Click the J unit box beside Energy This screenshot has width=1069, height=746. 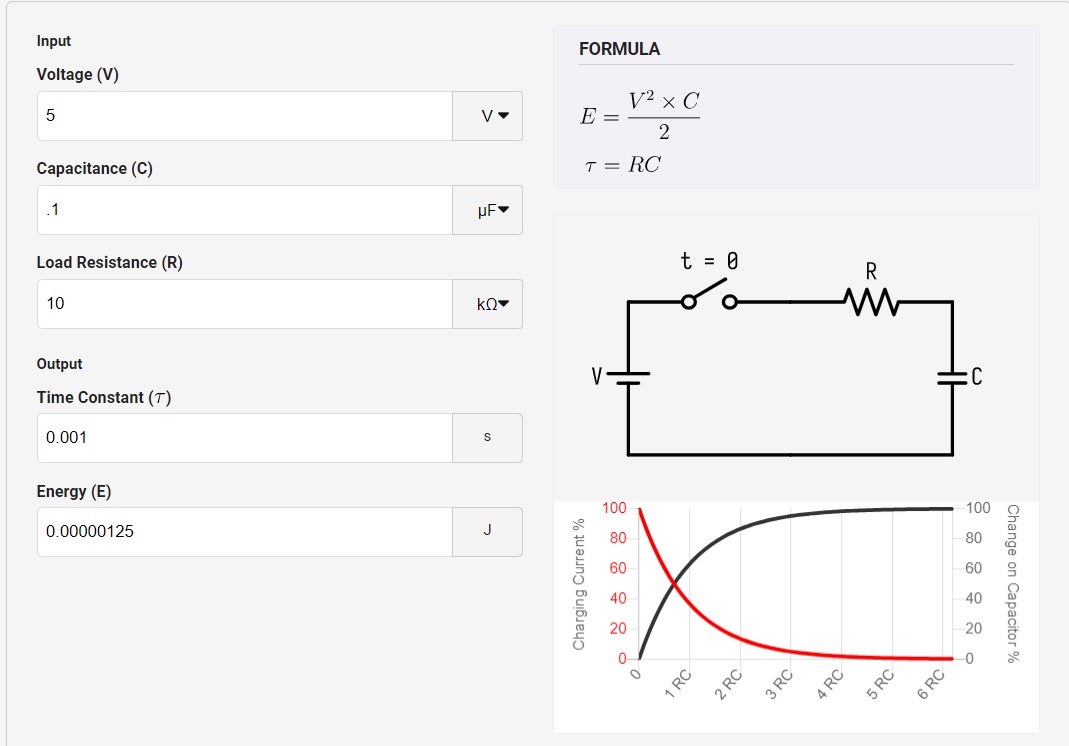(x=487, y=532)
